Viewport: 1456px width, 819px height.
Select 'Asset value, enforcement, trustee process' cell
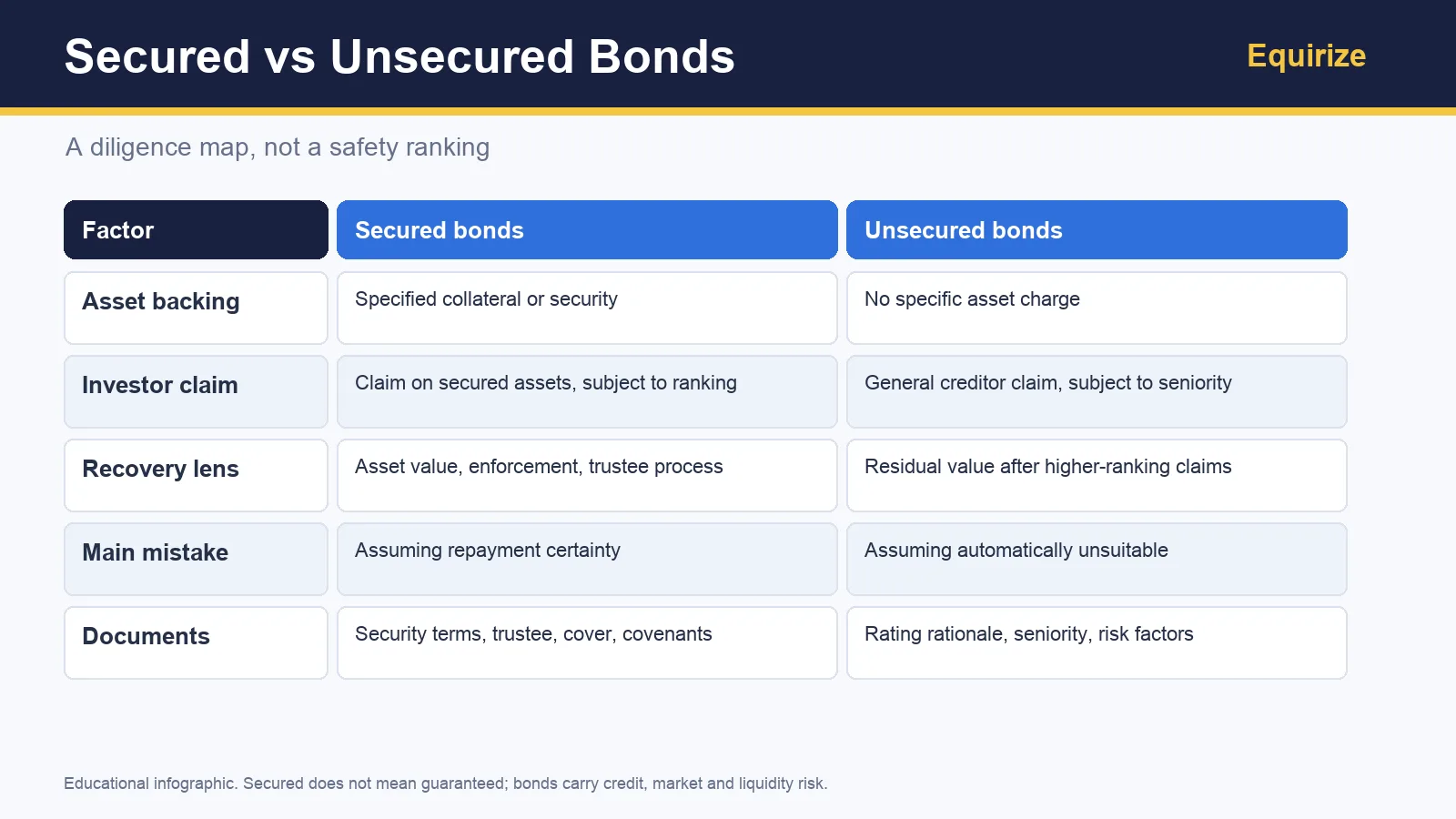pos(587,475)
